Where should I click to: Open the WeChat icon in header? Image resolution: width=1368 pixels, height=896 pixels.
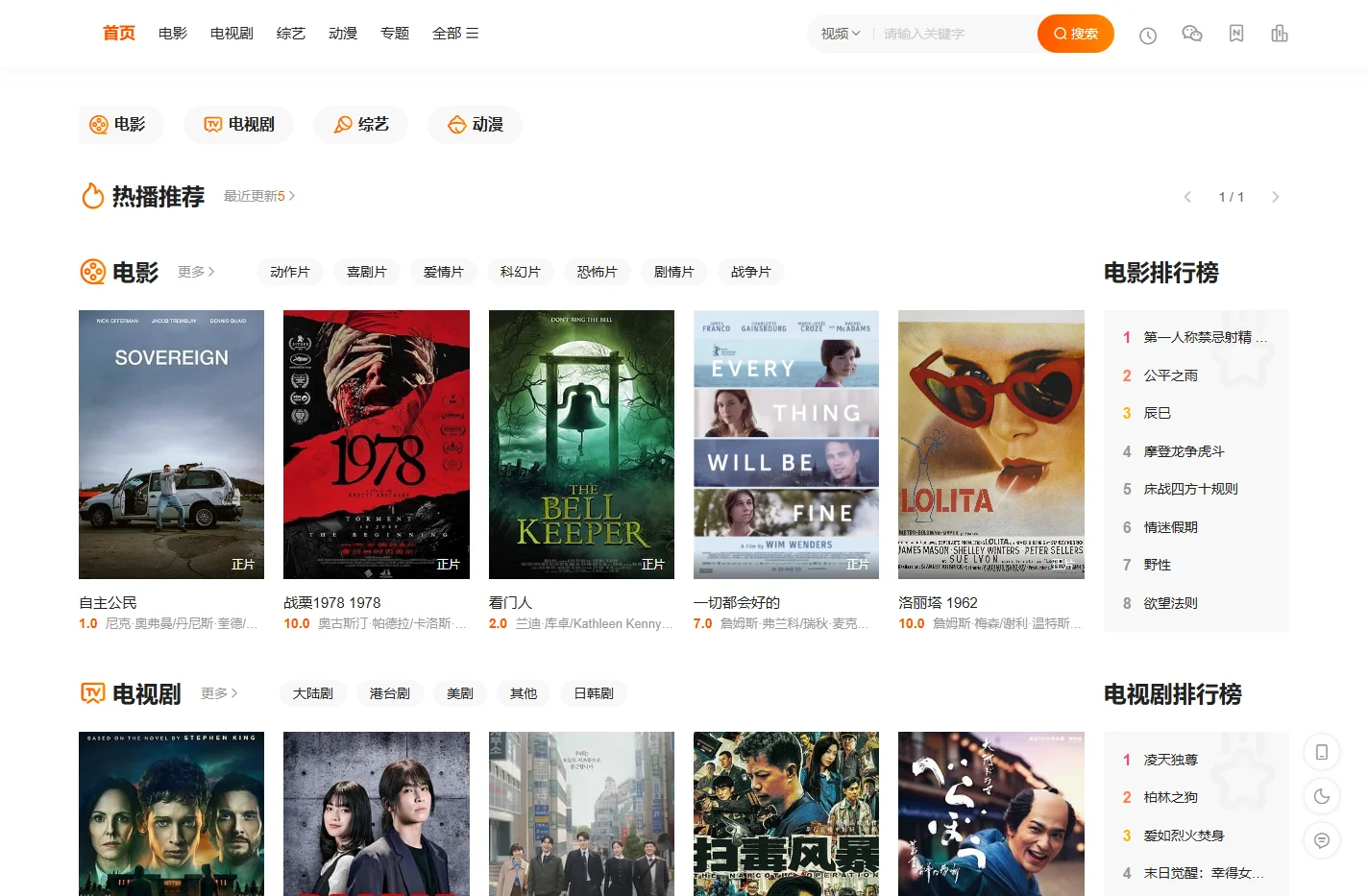1192,34
